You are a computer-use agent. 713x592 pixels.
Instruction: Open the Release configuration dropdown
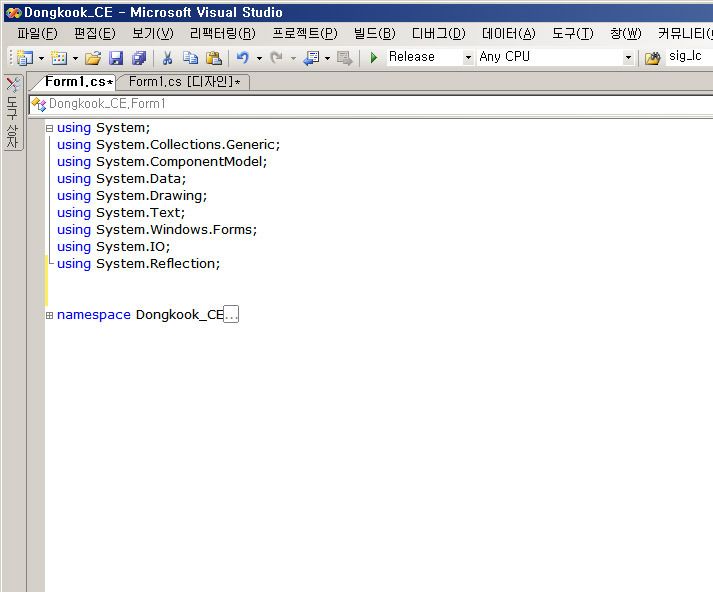tap(468, 58)
